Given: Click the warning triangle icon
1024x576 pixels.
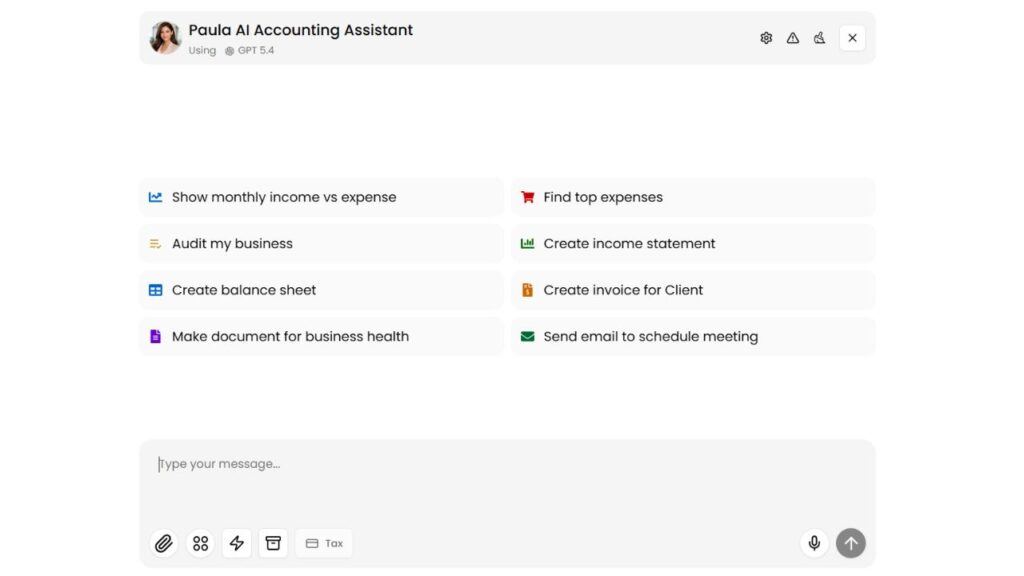Looking at the screenshot, I should 792,38.
